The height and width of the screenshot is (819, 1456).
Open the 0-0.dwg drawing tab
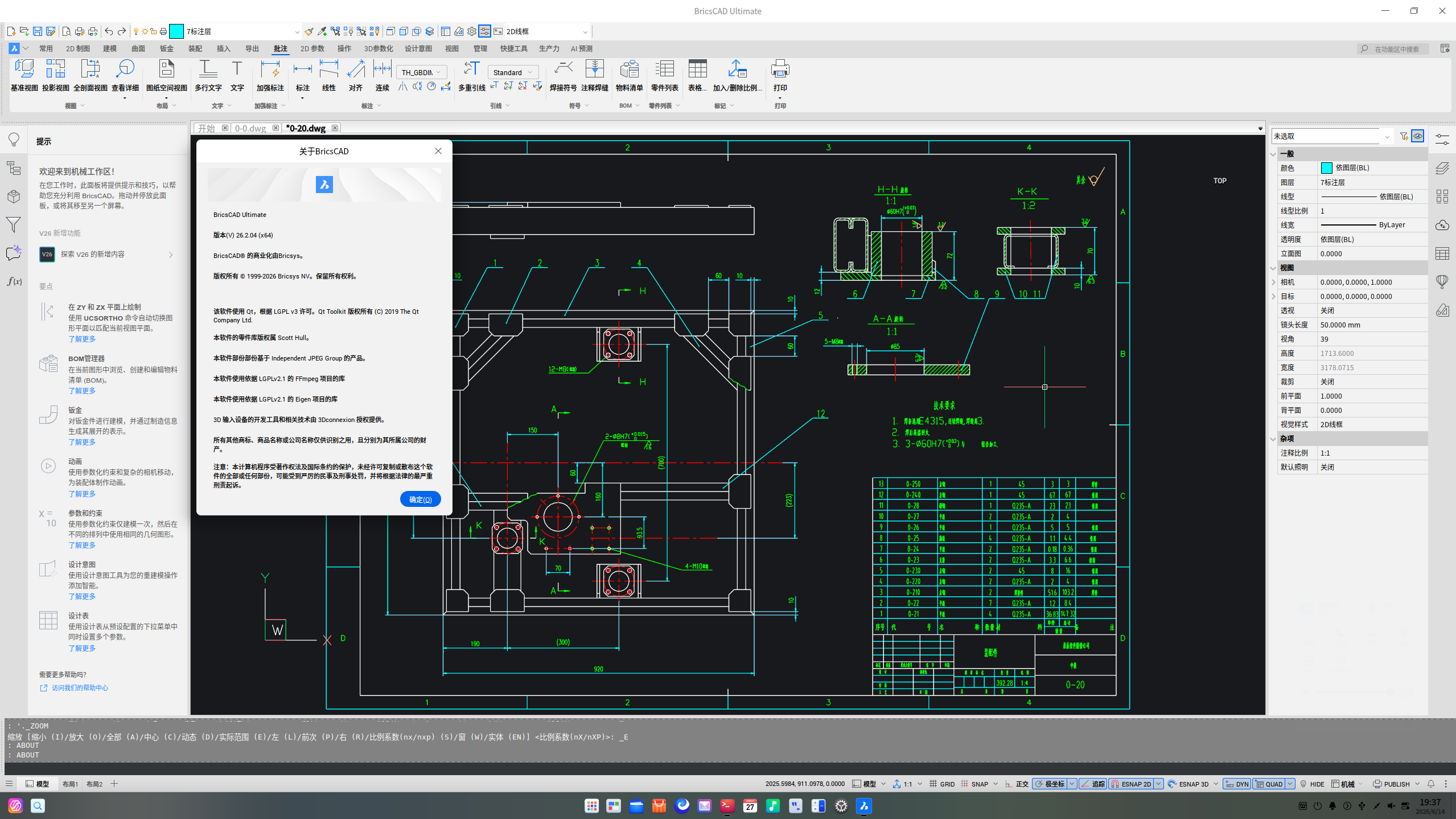point(250,128)
